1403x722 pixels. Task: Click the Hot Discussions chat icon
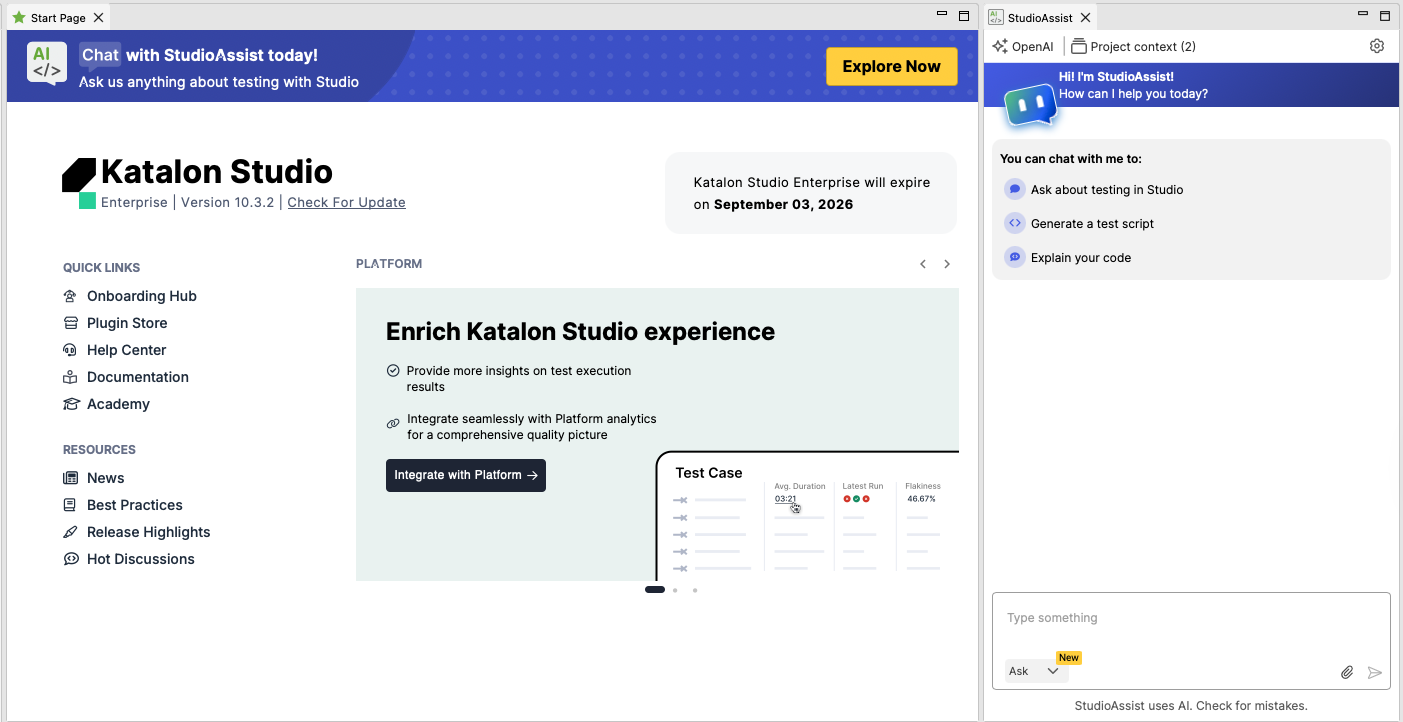tap(70, 559)
